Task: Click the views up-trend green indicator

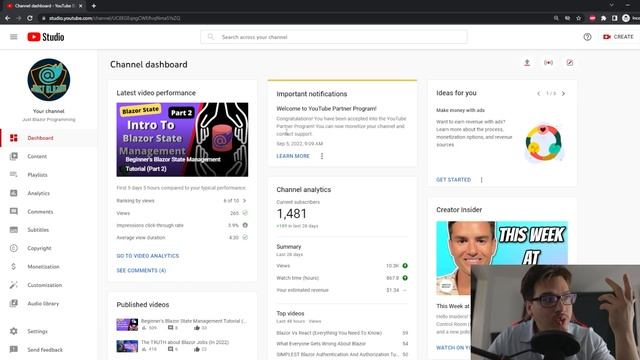Action: pos(405,266)
